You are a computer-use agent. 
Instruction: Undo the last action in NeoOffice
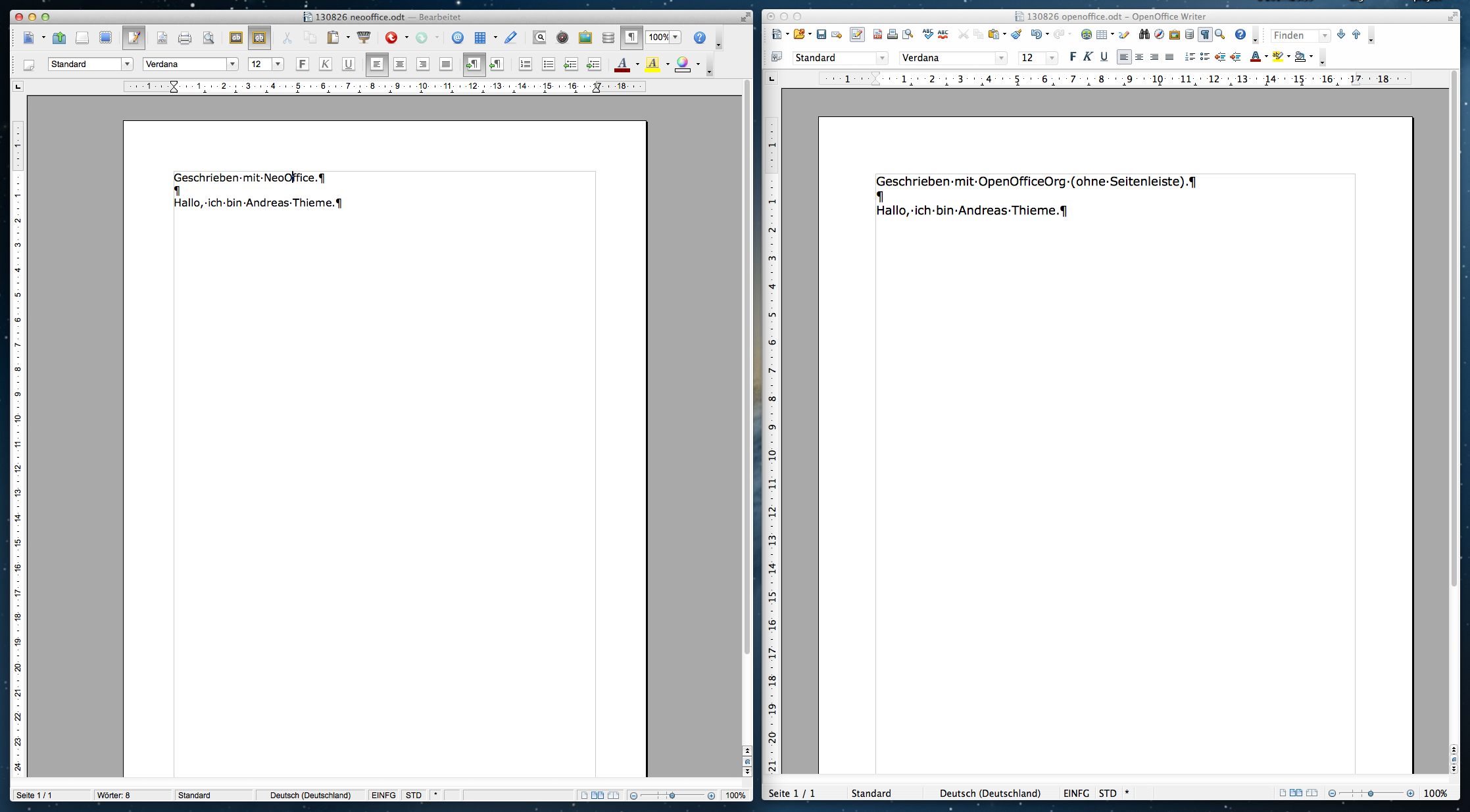tap(391, 37)
